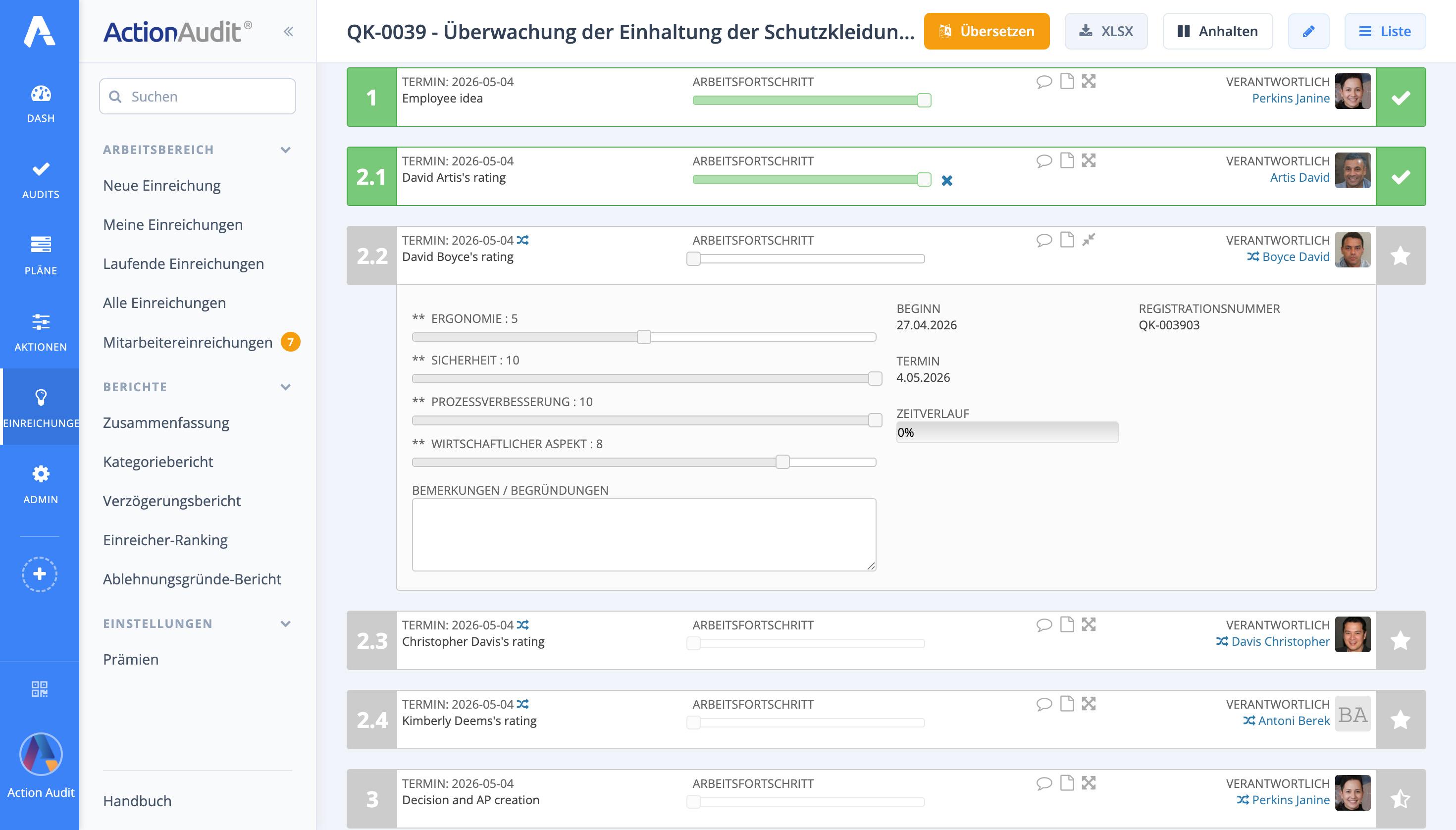Click the Anhalten pause button
Viewport: 1456px width, 830px height.
(1218, 31)
